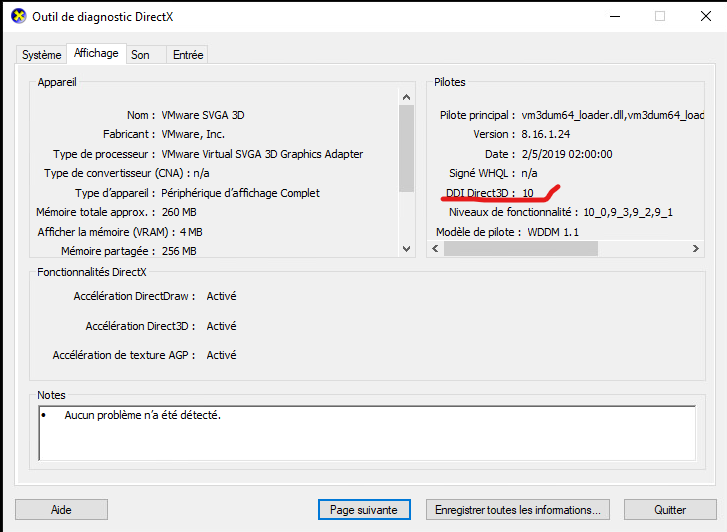Click the 'vm3dum64_loader.dll' driver name
This screenshot has height=532, width=727.
573,115
